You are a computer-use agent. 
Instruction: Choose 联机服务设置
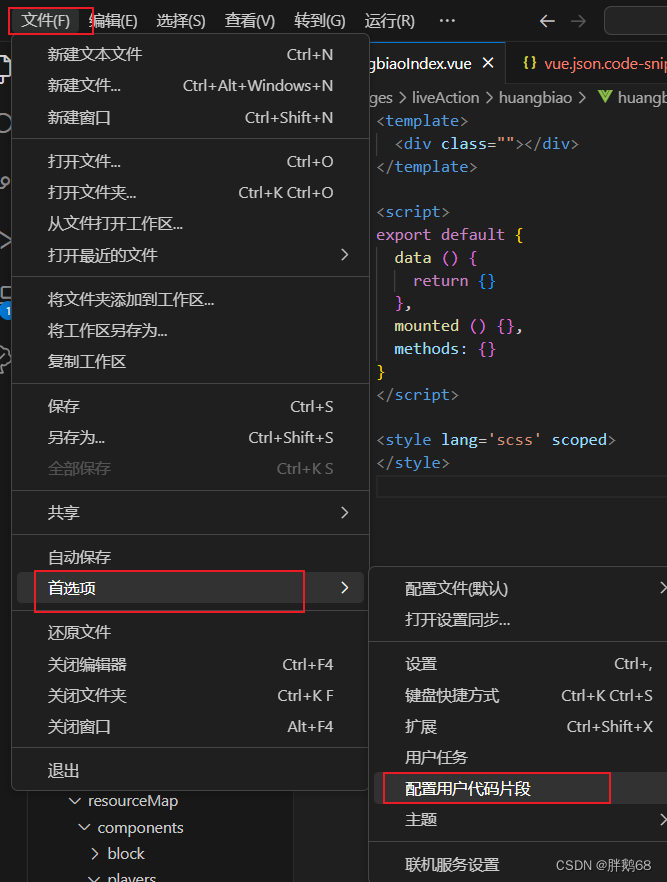pos(520,865)
